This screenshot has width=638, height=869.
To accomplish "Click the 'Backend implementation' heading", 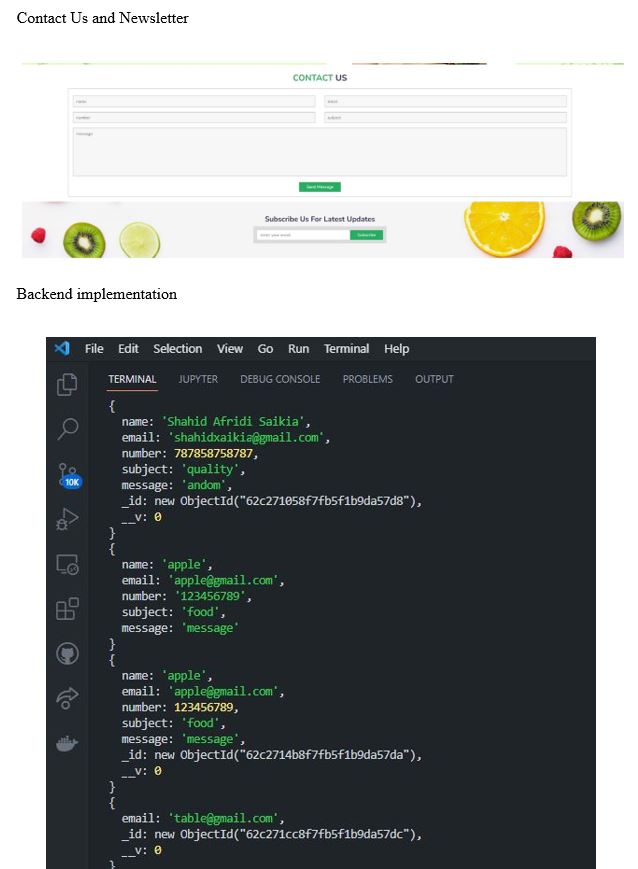I will point(96,294).
